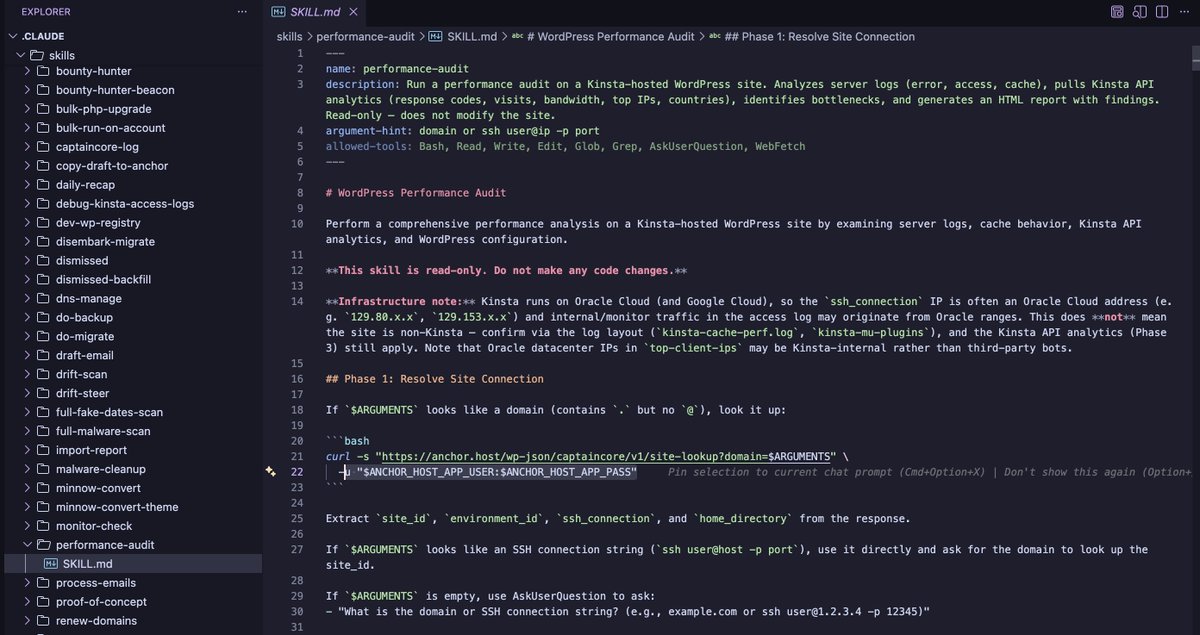
Task: Expand the draft-email folder chevron
Action: pyautogui.click(x=27, y=355)
